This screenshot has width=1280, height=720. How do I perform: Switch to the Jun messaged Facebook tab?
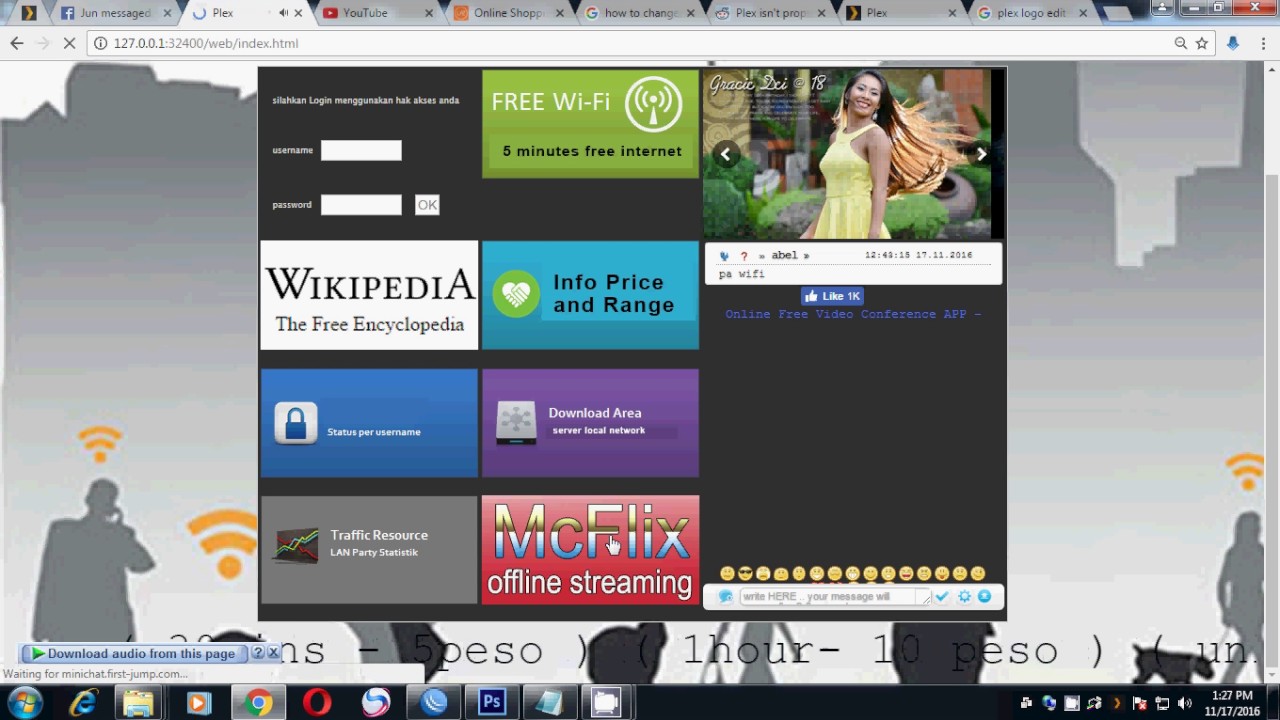pyautogui.click(x=115, y=13)
